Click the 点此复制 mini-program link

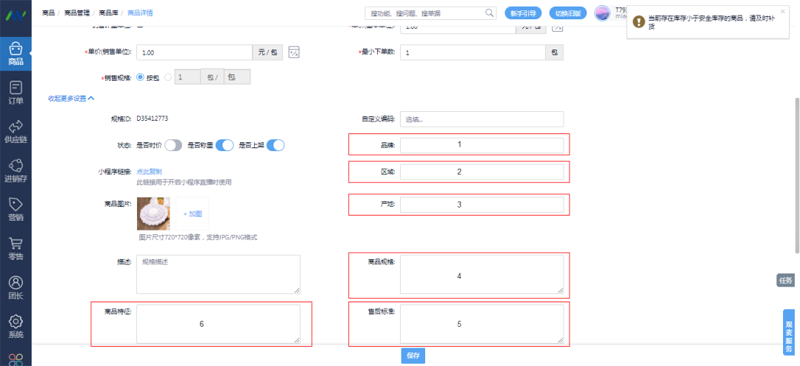coord(149,172)
